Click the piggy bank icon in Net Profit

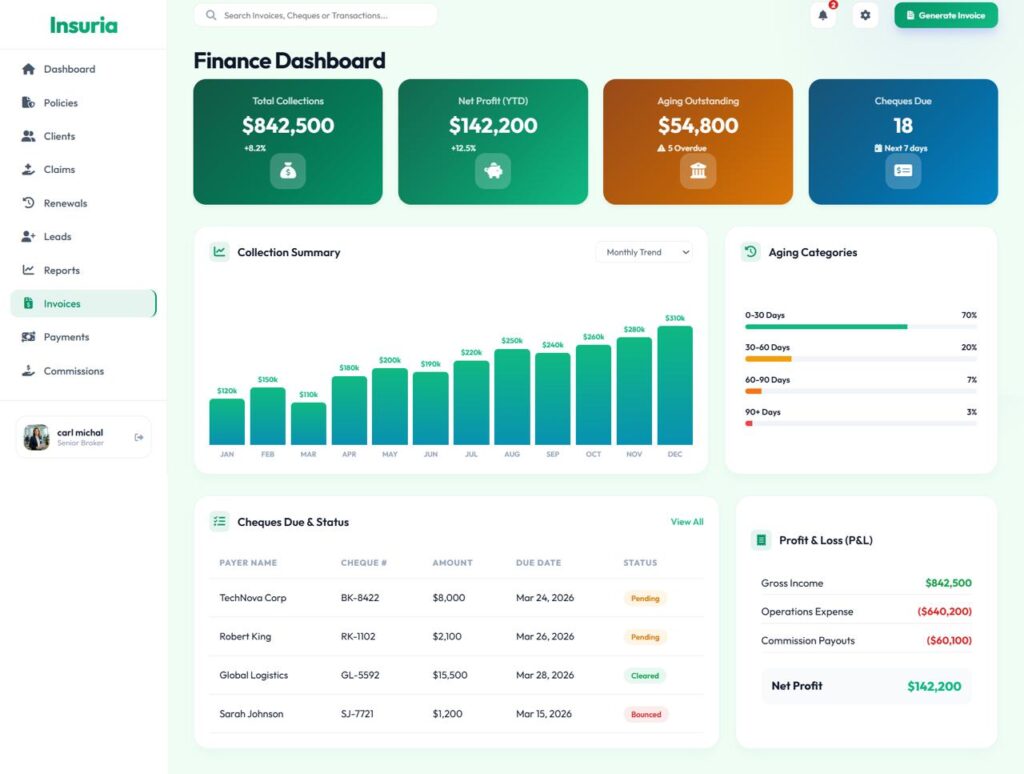493,171
